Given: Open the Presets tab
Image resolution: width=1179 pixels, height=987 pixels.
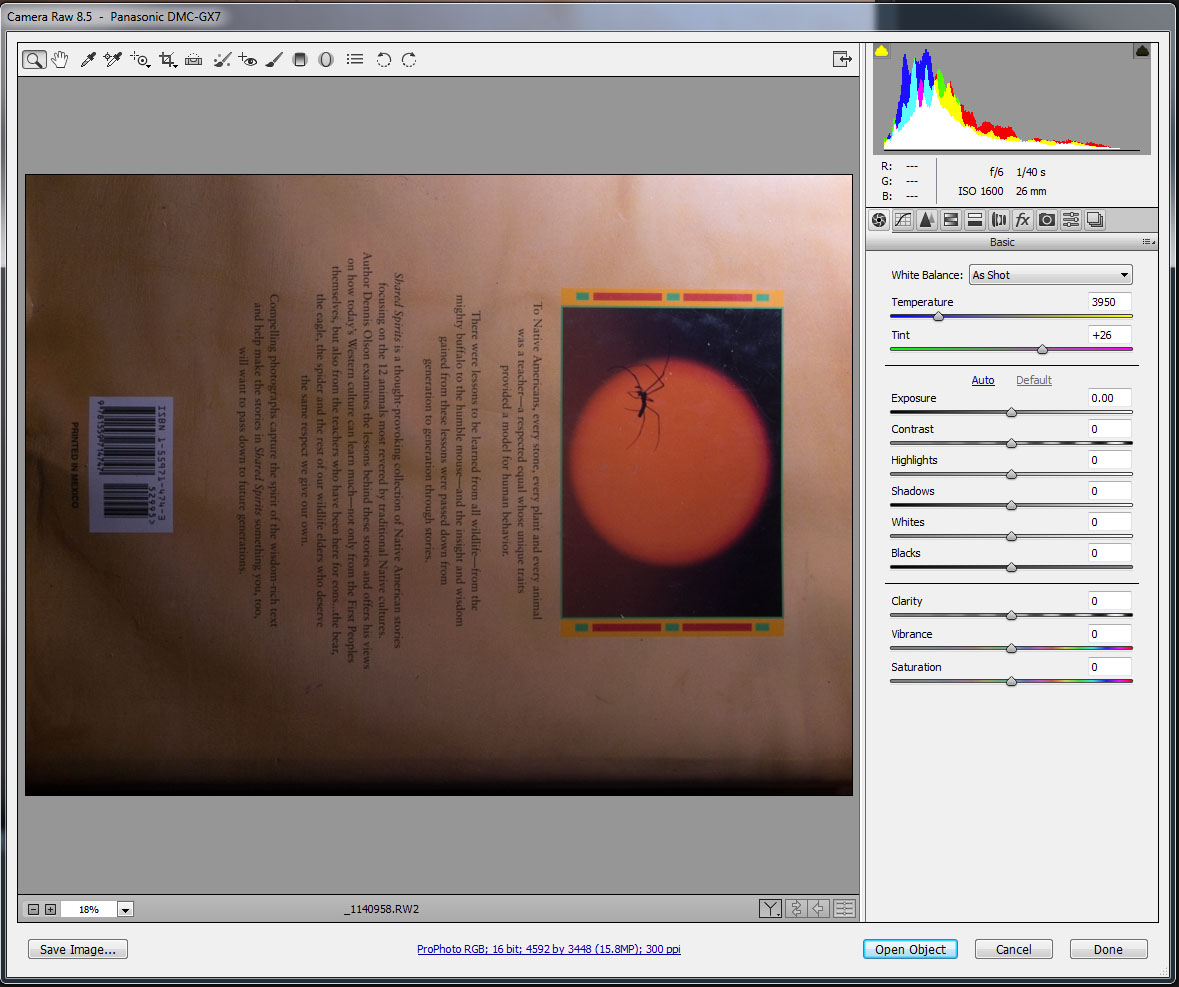Looking at the screenshot, I should [x=1071, y=220].
